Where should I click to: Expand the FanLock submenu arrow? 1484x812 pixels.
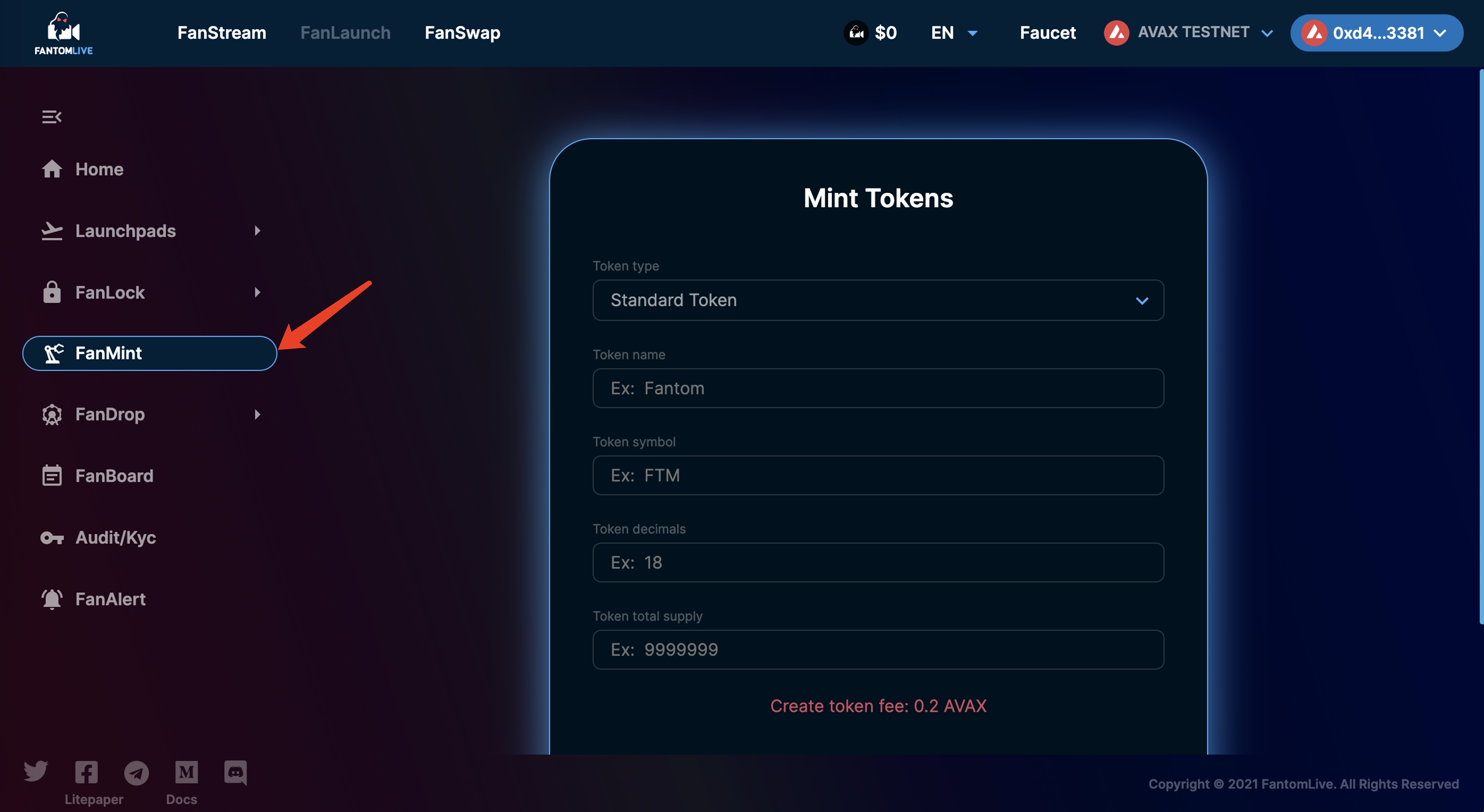[257, 293]
